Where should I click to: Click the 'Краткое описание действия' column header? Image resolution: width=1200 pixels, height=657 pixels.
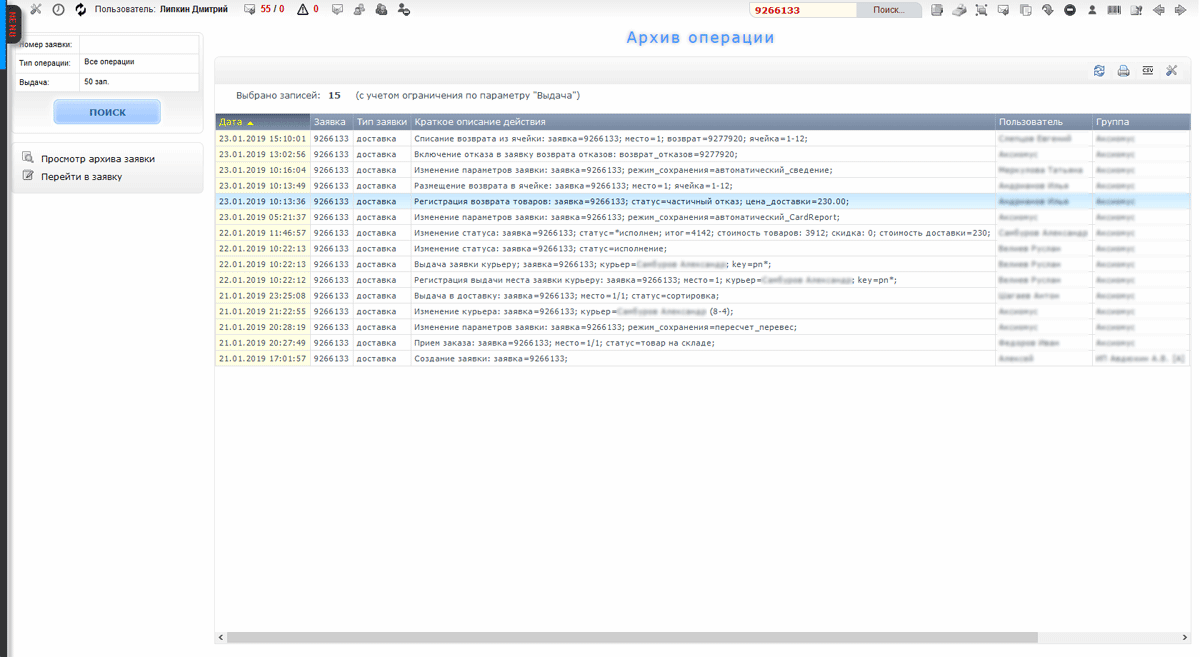coord(480,122)
